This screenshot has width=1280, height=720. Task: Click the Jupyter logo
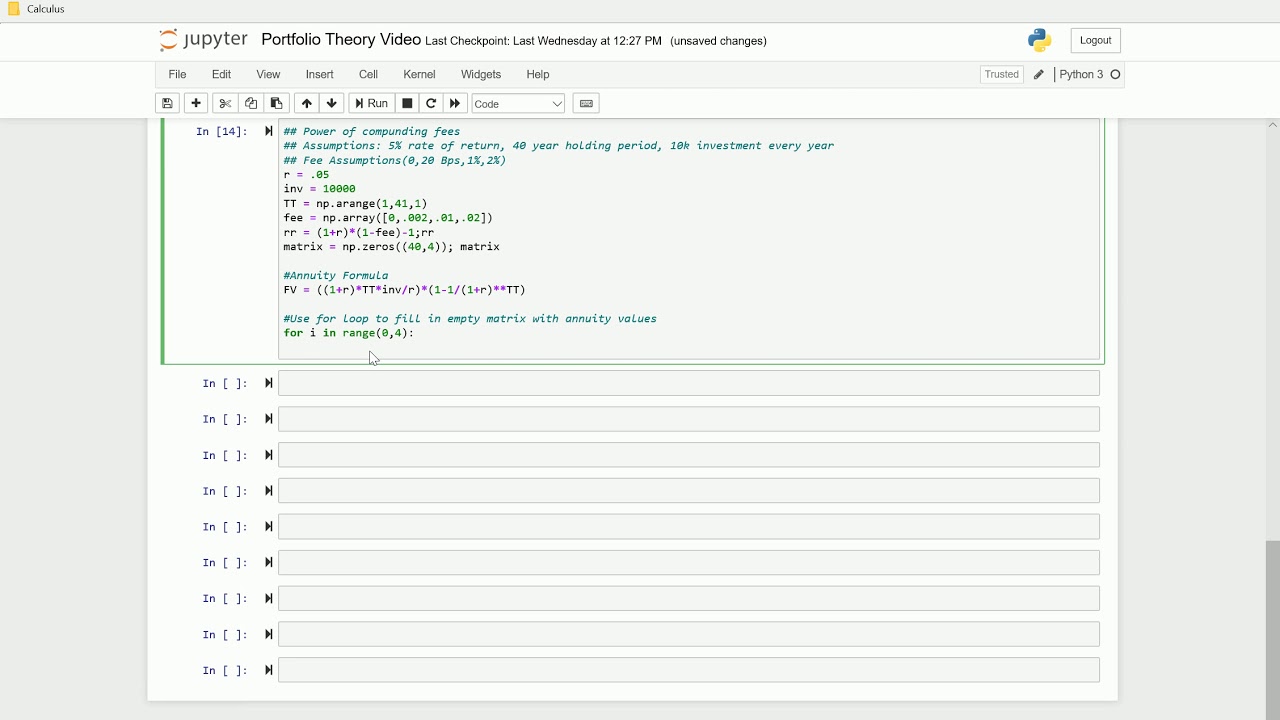tap(203, 40)
